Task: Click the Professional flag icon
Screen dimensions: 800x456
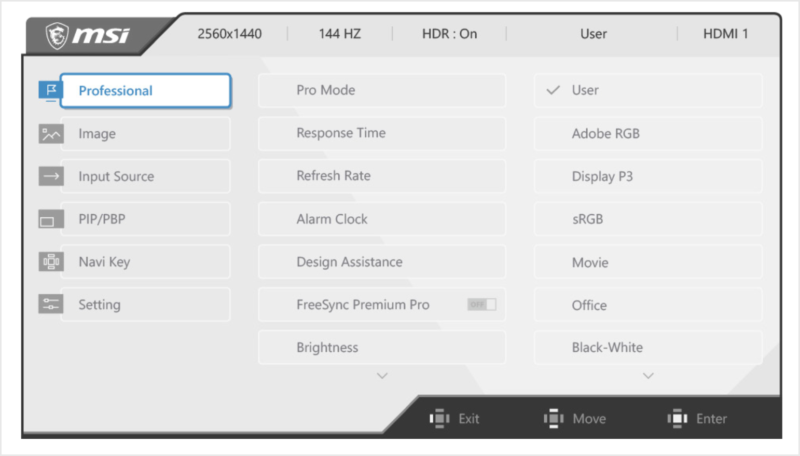Action: 51,90
